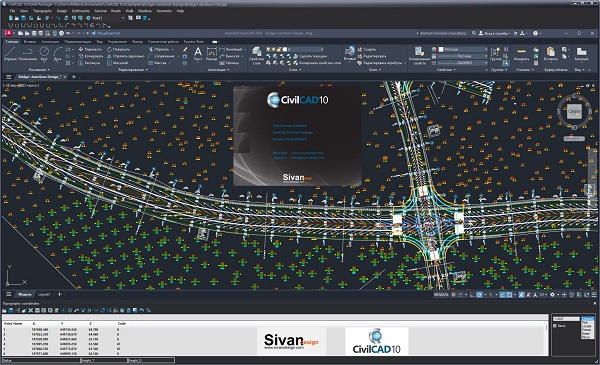
Task: Click the Move (Перенести) command
Action: (x=90, y=49)
